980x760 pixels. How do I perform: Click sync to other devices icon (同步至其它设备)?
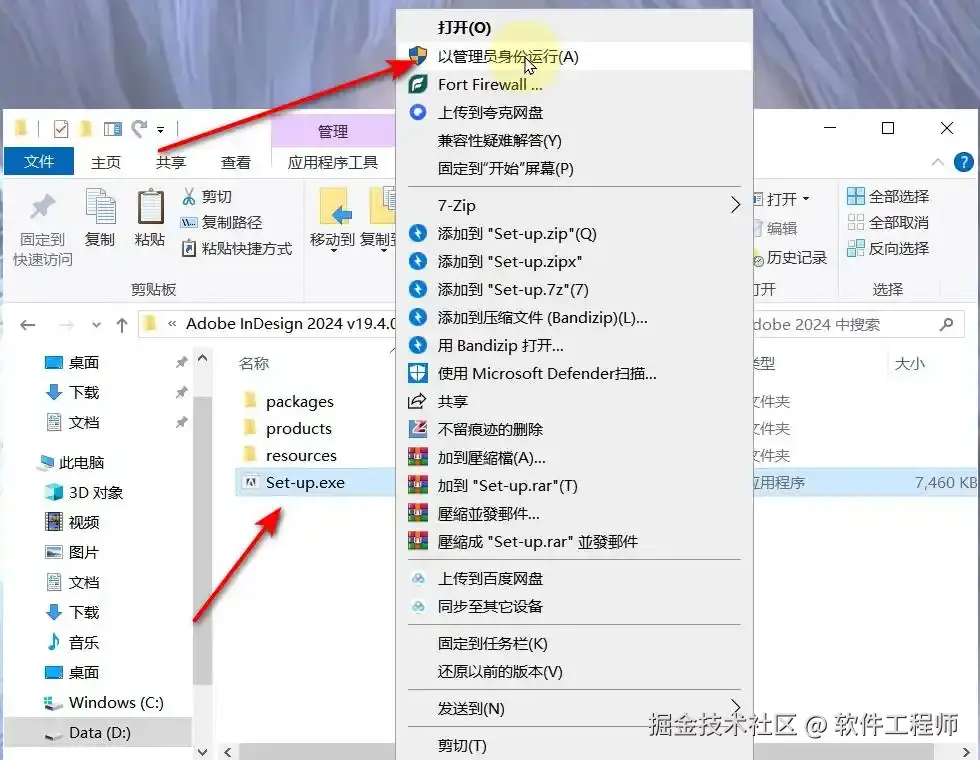418,606
